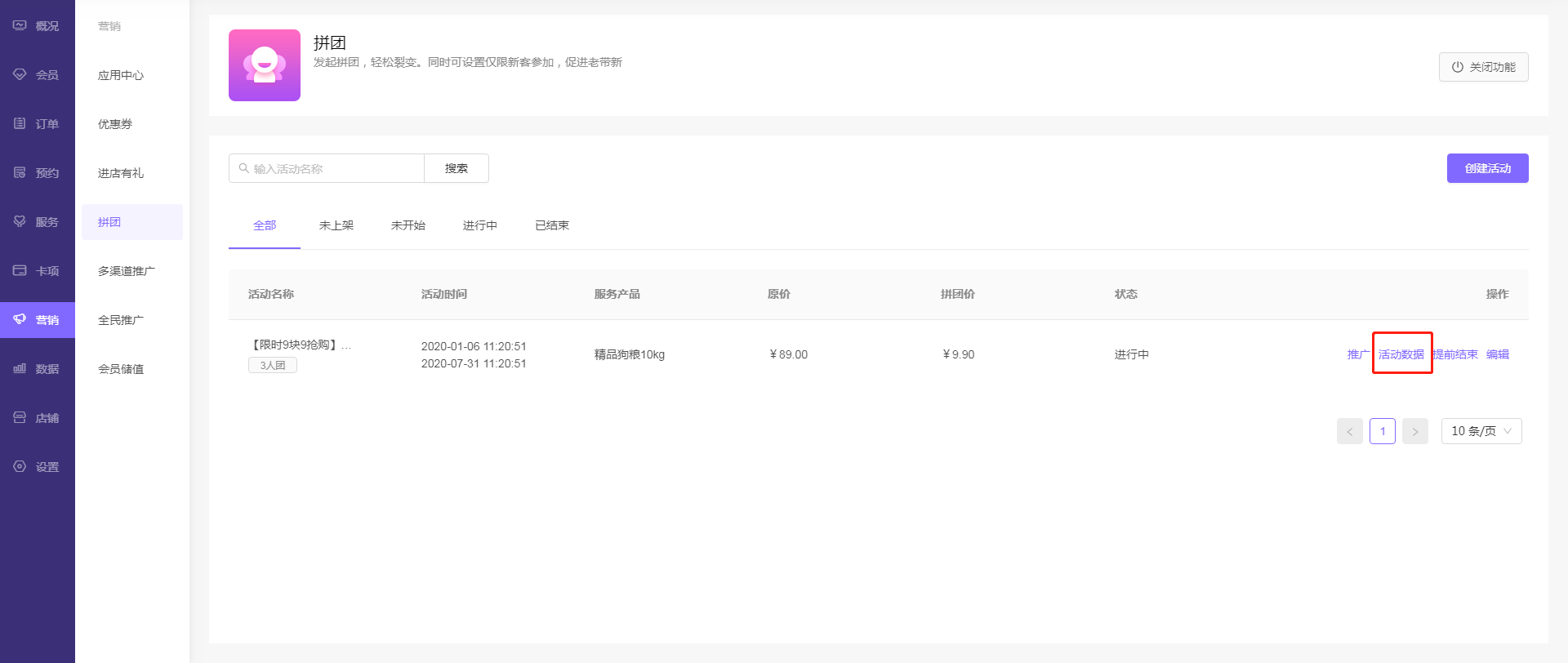Click the 数据 data chart icon

pos(20,368)
